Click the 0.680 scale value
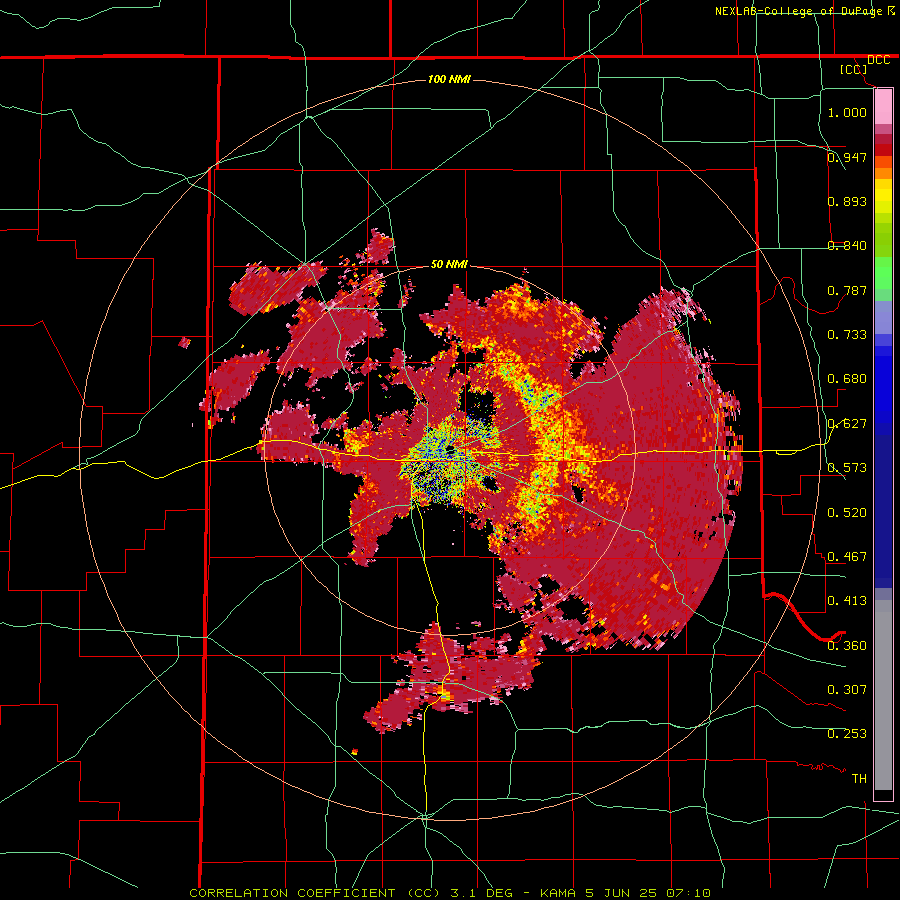The image size is (900, 900). pyautogui.click(x=847, y=379)
